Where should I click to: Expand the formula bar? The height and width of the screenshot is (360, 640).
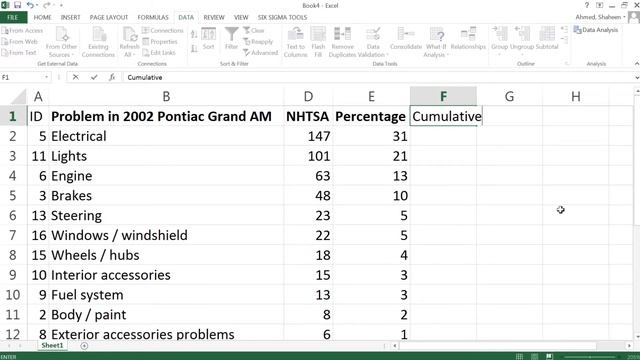click(x=636, y=77)
